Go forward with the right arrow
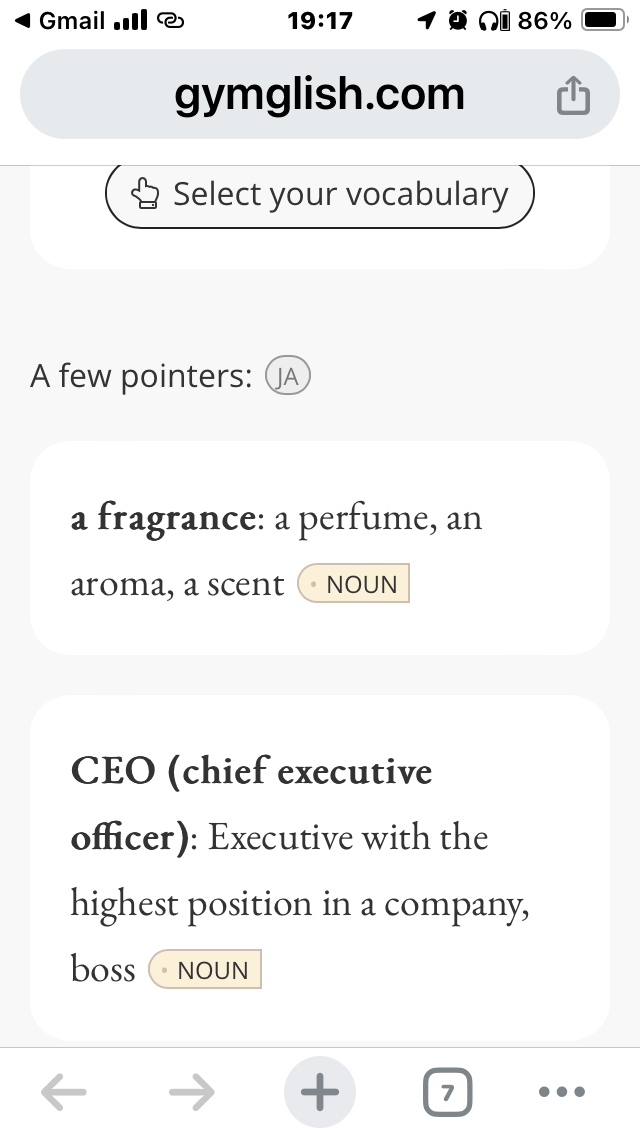This screenshot has width=640, height=1136. [x=192, y=1091]
